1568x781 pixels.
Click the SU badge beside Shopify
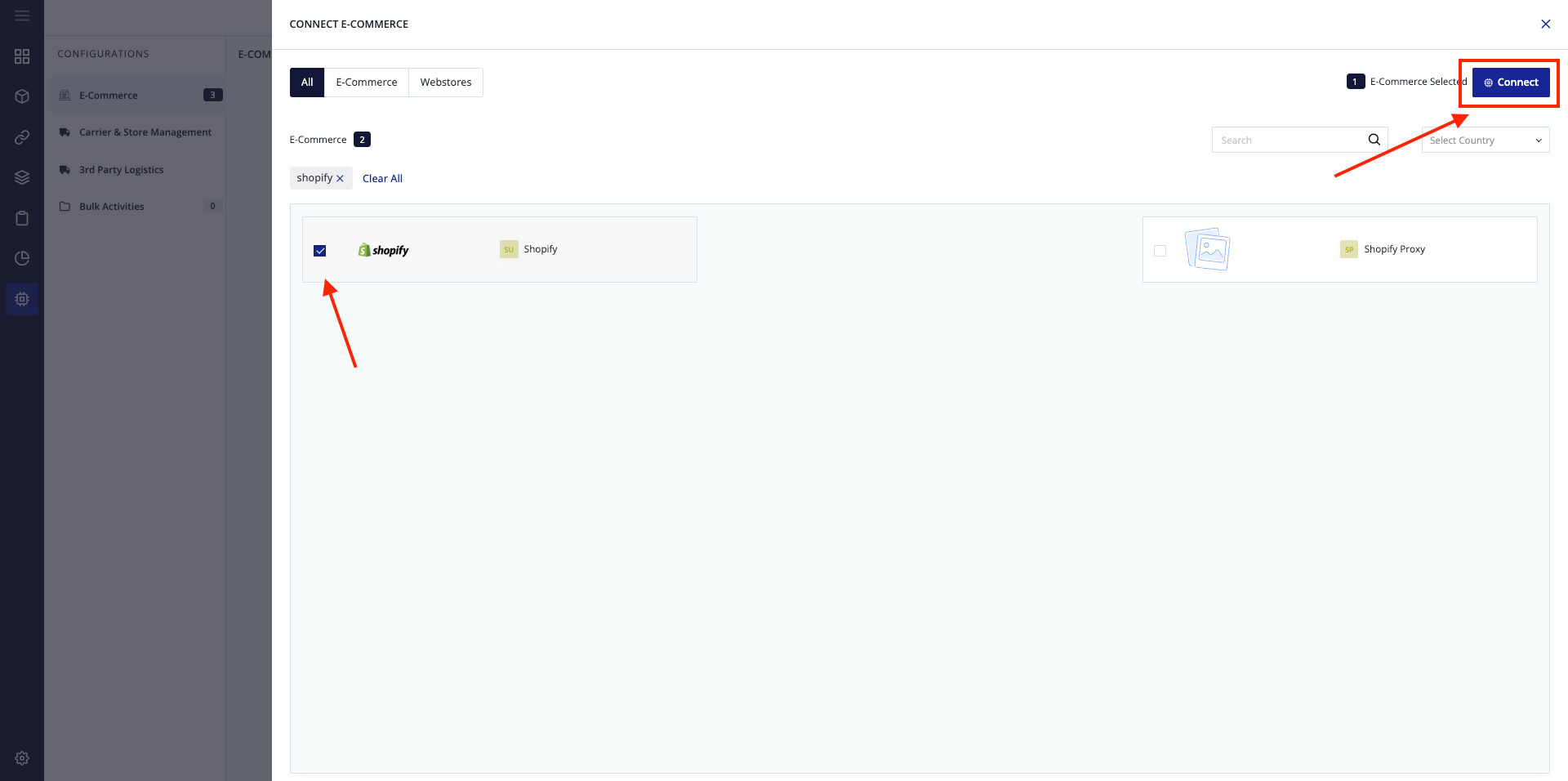[509, 249]
